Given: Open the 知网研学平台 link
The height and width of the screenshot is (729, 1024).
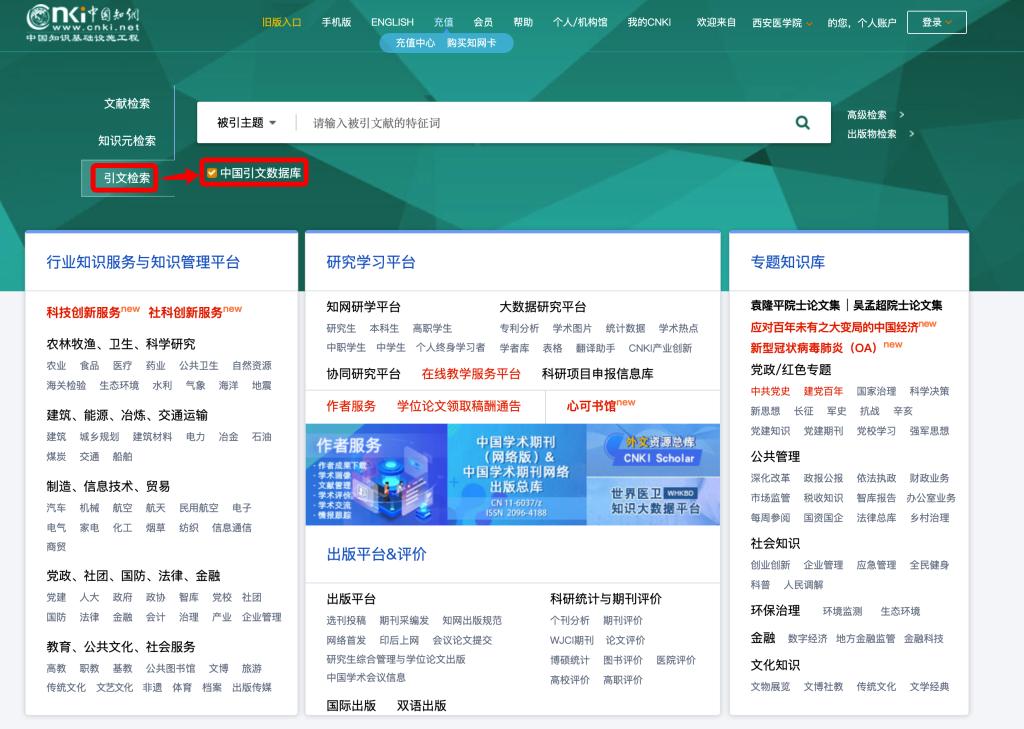Looking at the screenshot, I should [364, 306].
